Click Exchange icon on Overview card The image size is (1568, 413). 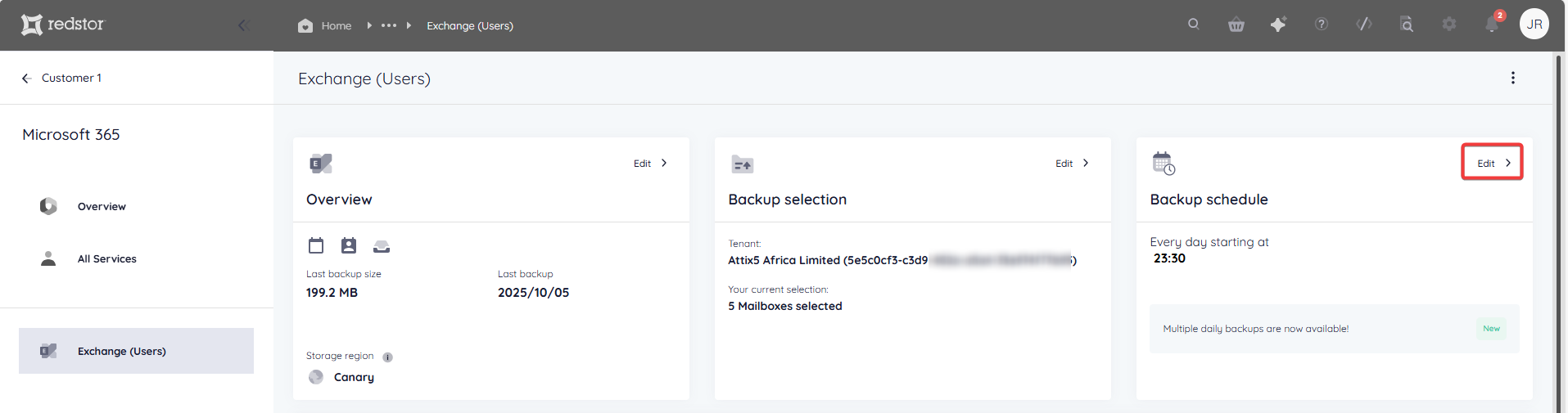coord(321,164)
